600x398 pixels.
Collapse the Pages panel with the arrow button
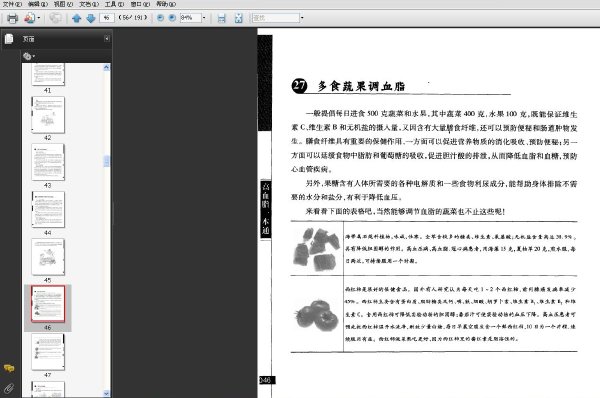(x=107, y=38)
